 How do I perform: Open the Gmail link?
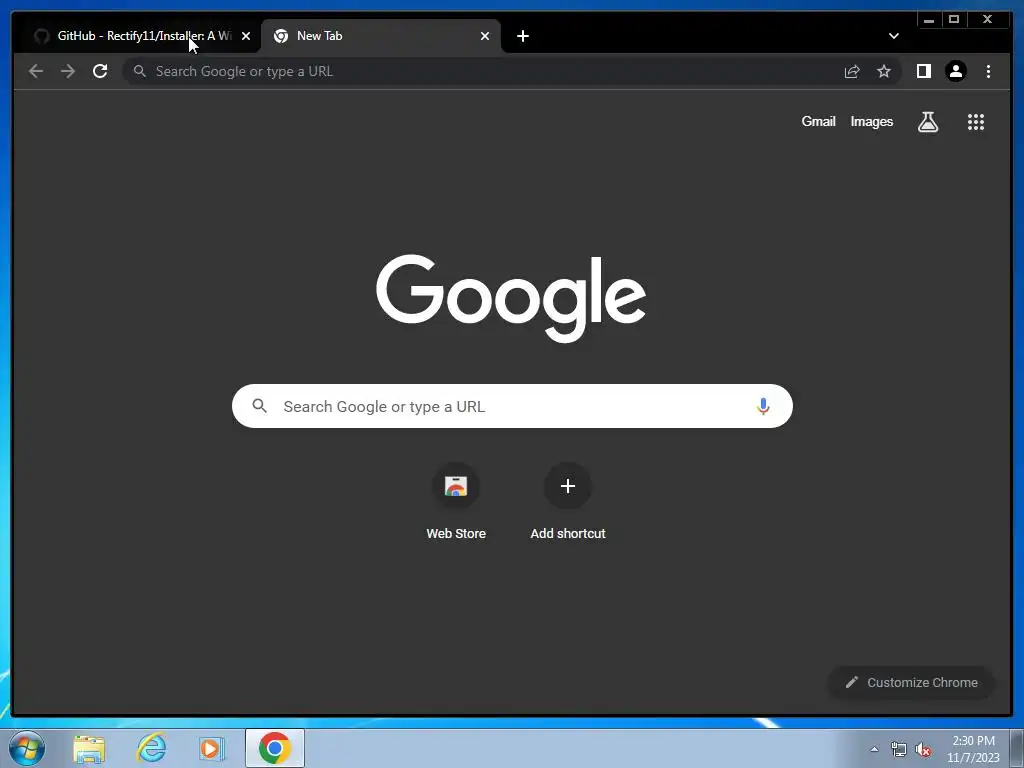(x=818, y=121)
